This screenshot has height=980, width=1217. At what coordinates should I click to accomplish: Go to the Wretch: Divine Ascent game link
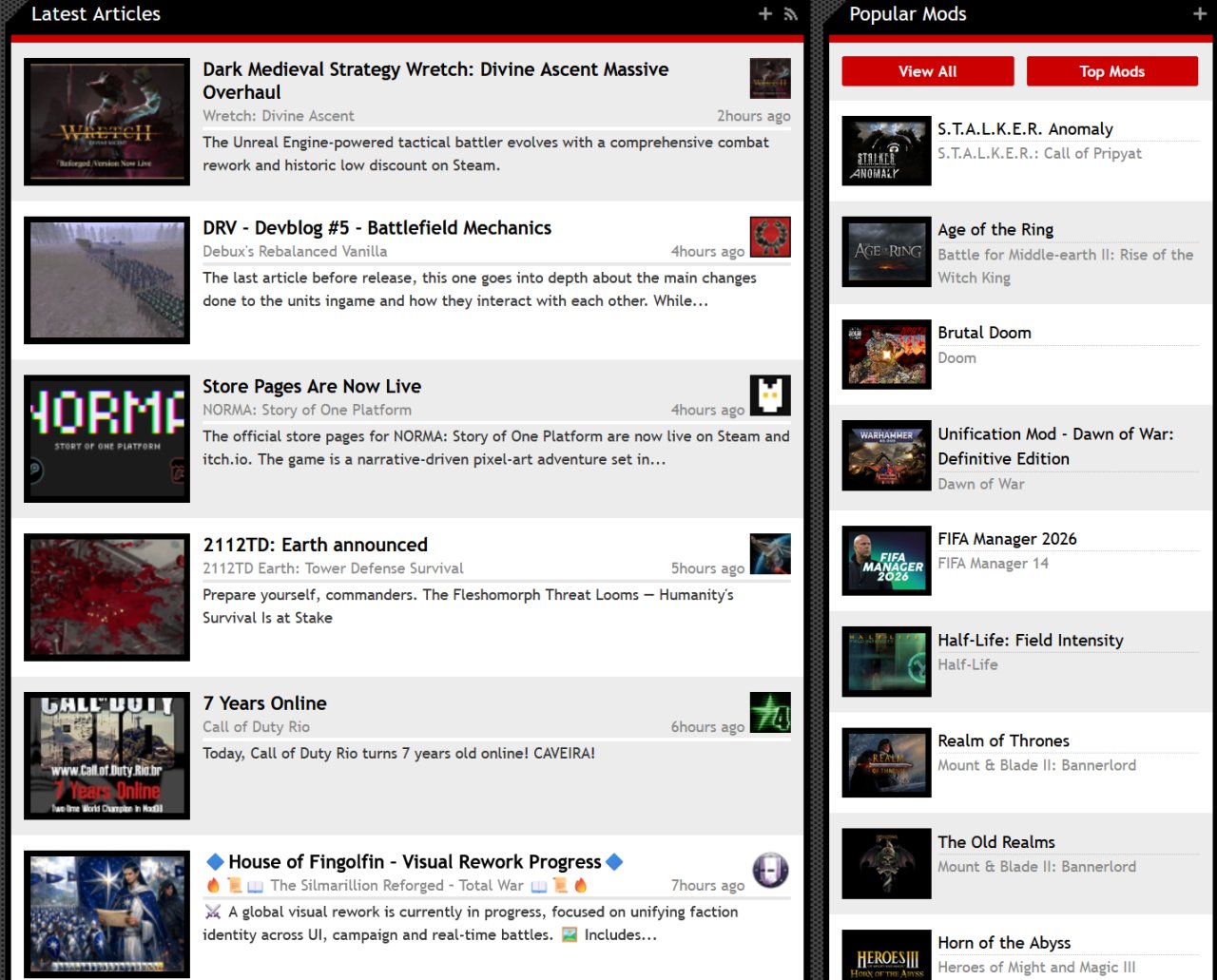(278, 116)
